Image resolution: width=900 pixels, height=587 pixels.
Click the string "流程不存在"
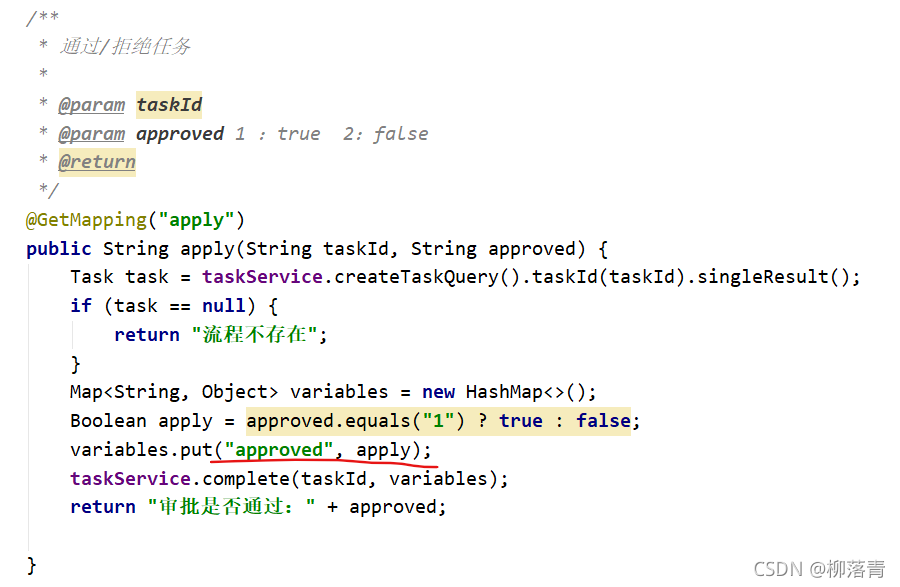[x=255, y=335]
